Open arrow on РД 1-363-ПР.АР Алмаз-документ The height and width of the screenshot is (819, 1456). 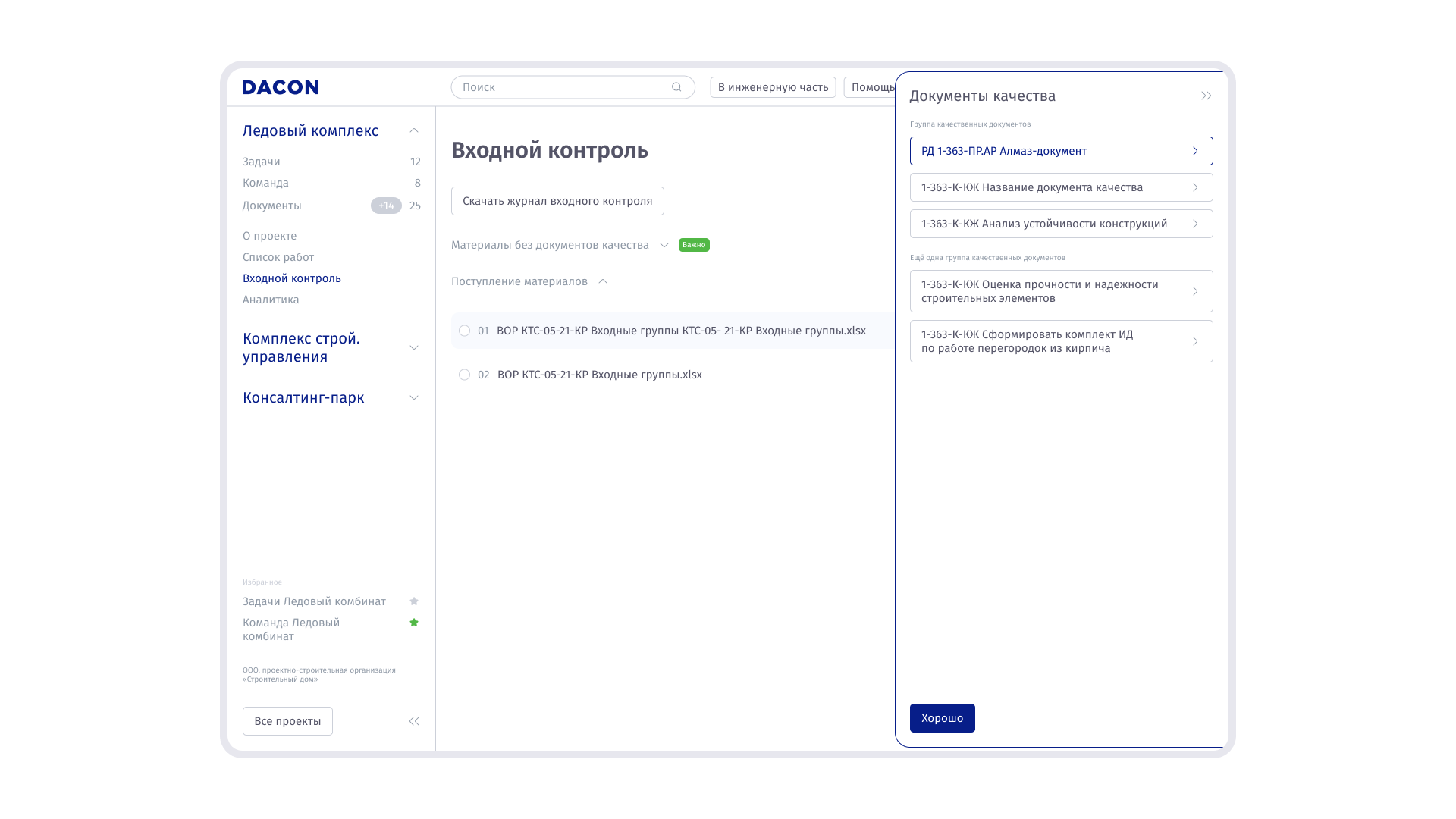pyautogui.click(x=1195, y=151)
